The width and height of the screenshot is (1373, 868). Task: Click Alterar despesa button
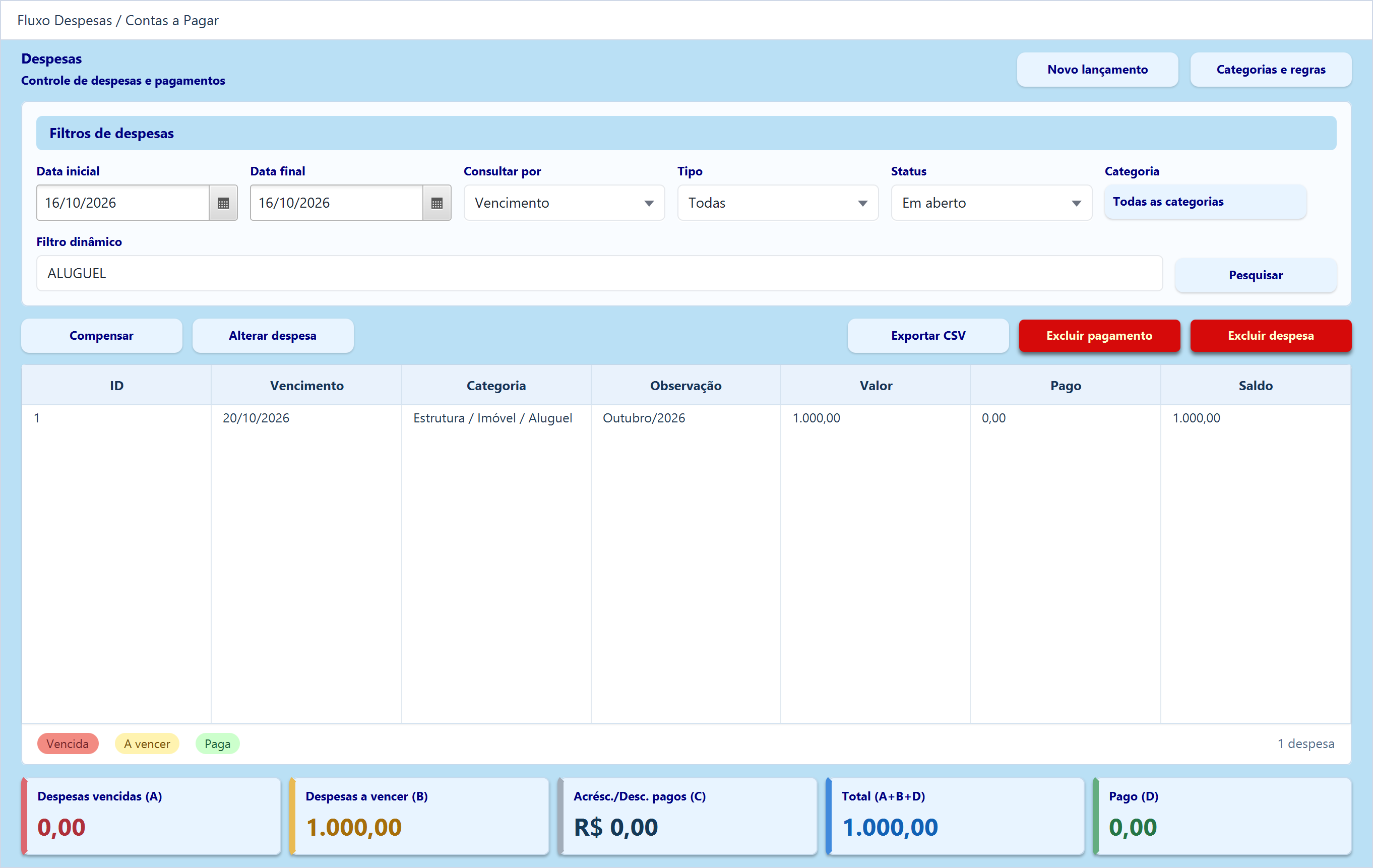pyautogui.click(x=273, y=335)
